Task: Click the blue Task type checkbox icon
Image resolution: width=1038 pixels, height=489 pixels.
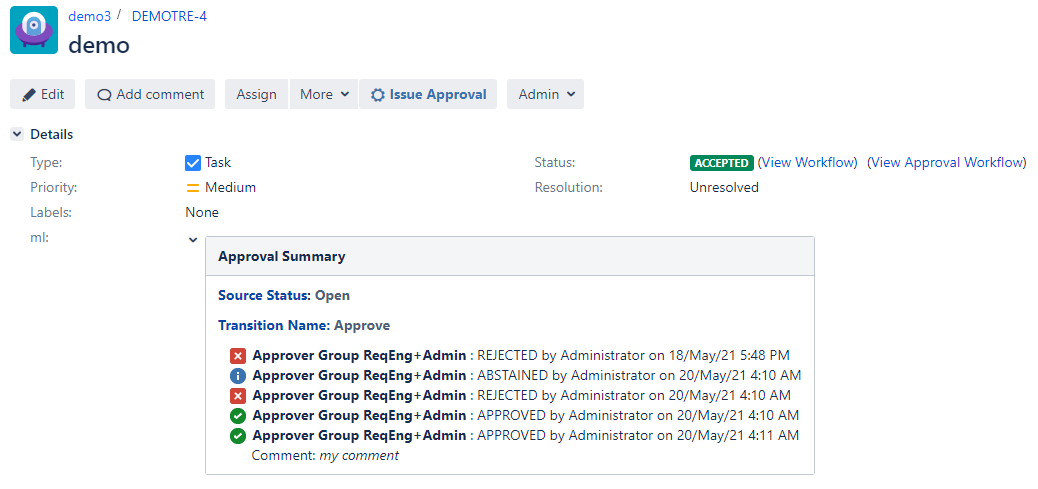Action: tap(193, 163)
